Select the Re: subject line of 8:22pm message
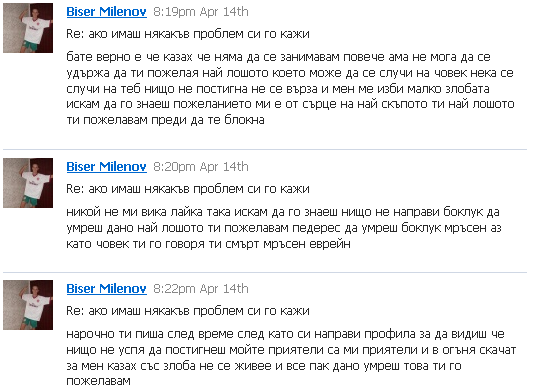 (188, 311)
